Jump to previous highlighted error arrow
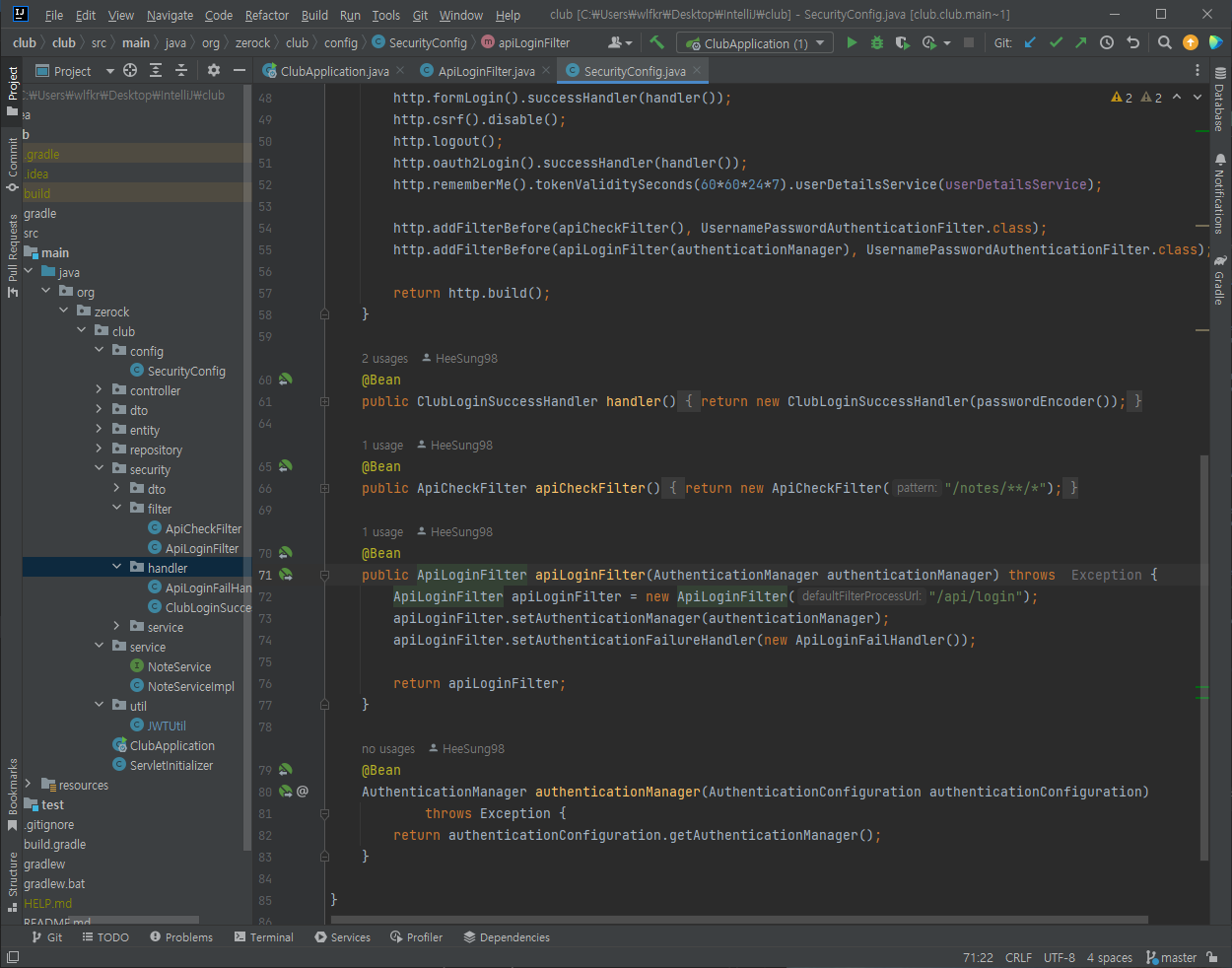Image resolution: width=1232 pixels, height=968 pixels. click(1177, 98)
